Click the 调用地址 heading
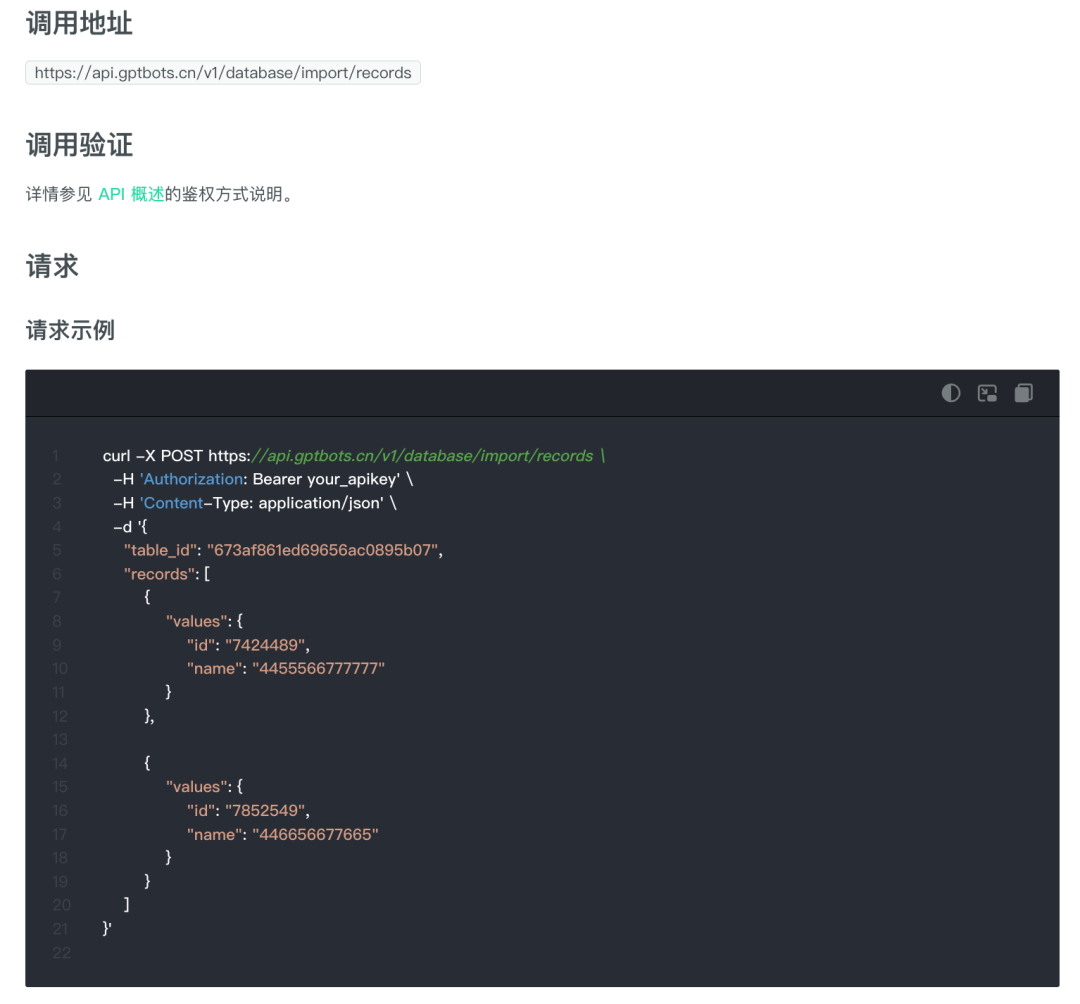Screen dimensions: 1080x1004 pos(79,23)
